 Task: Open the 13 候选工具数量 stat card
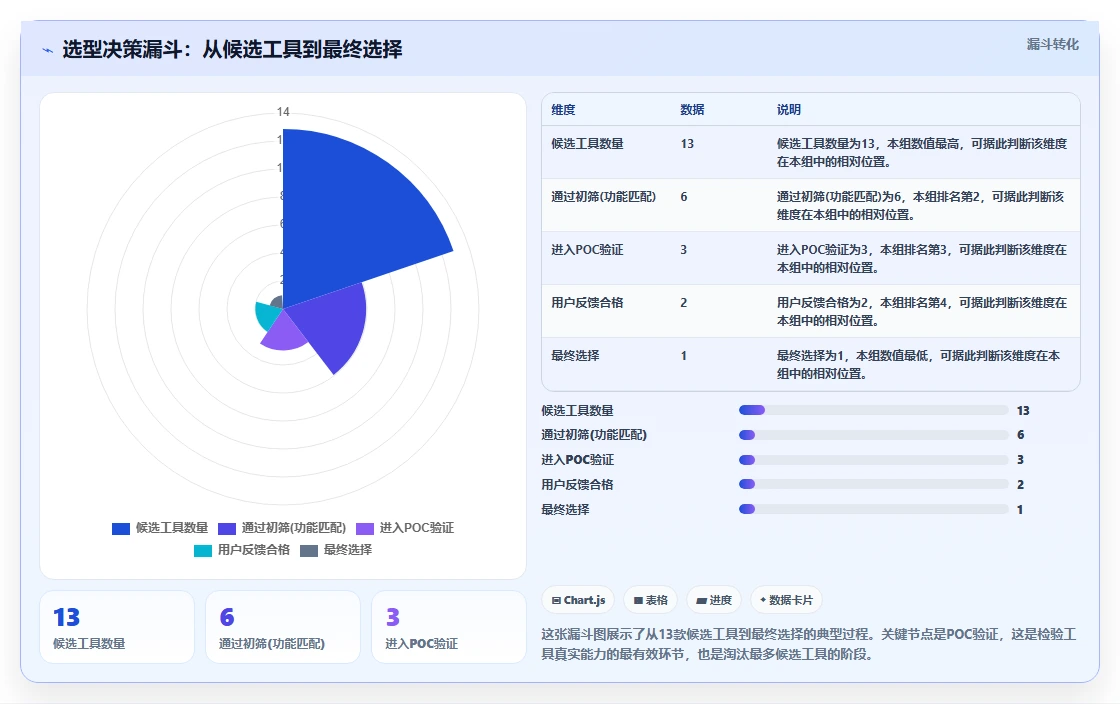(x=117, y=627)
